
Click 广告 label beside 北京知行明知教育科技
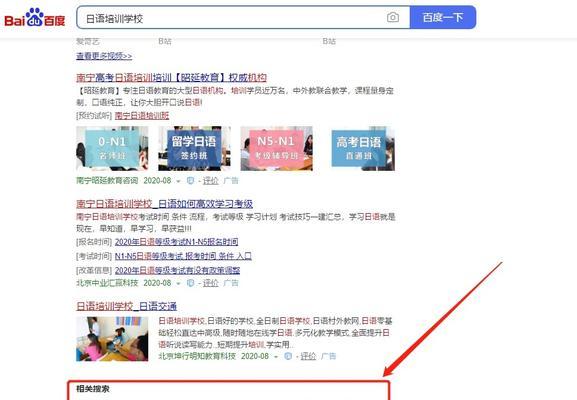click(x=329, y=356)
